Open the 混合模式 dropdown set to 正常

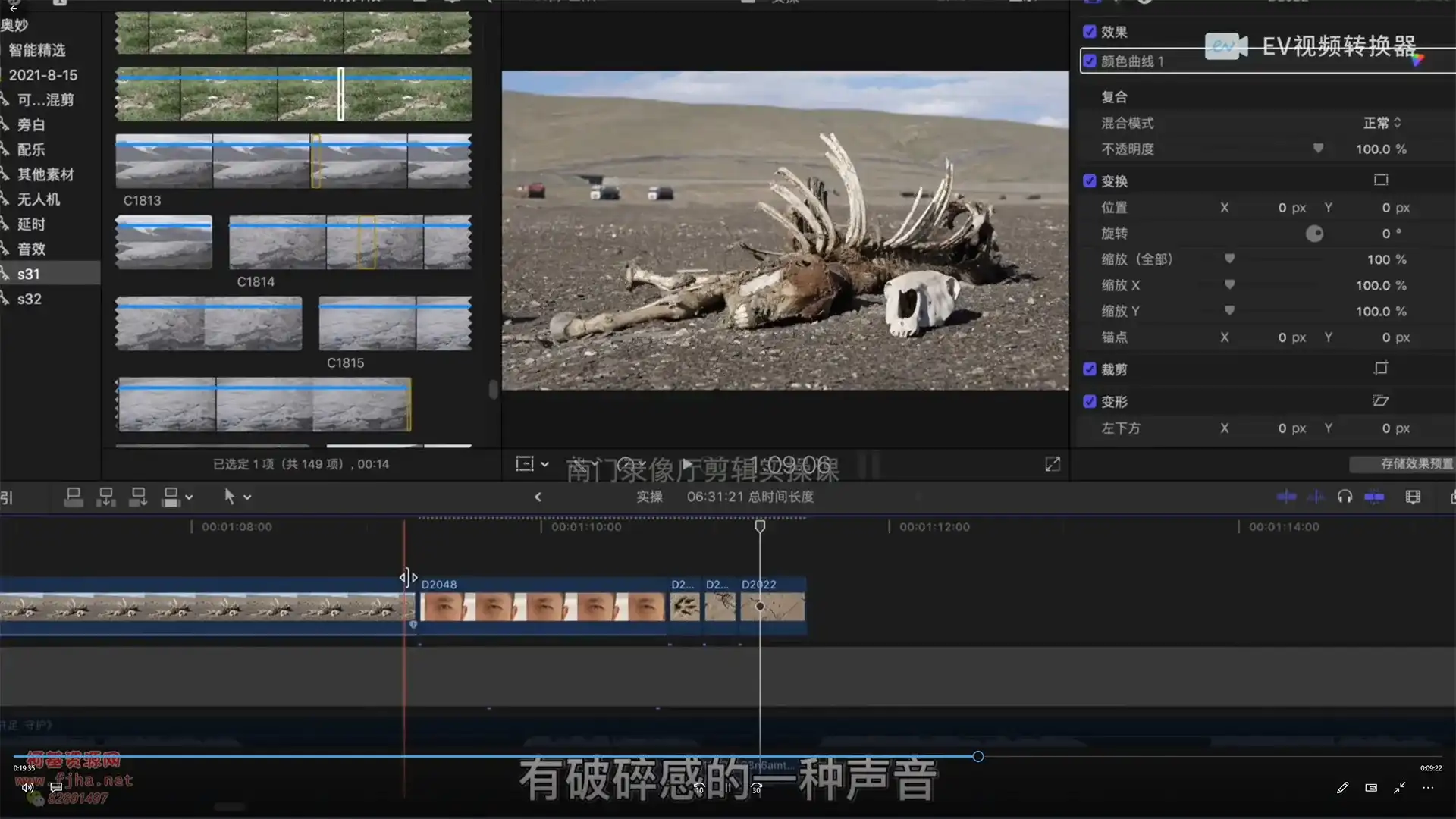point(1380,123)
